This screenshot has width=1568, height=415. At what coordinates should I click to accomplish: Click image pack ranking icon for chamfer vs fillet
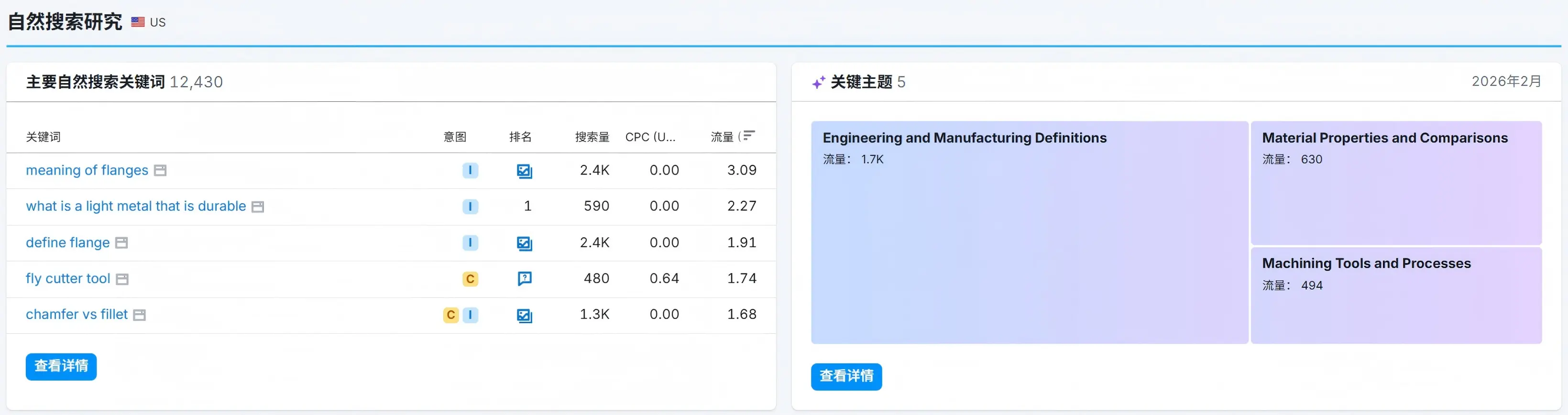coord(524,315)
